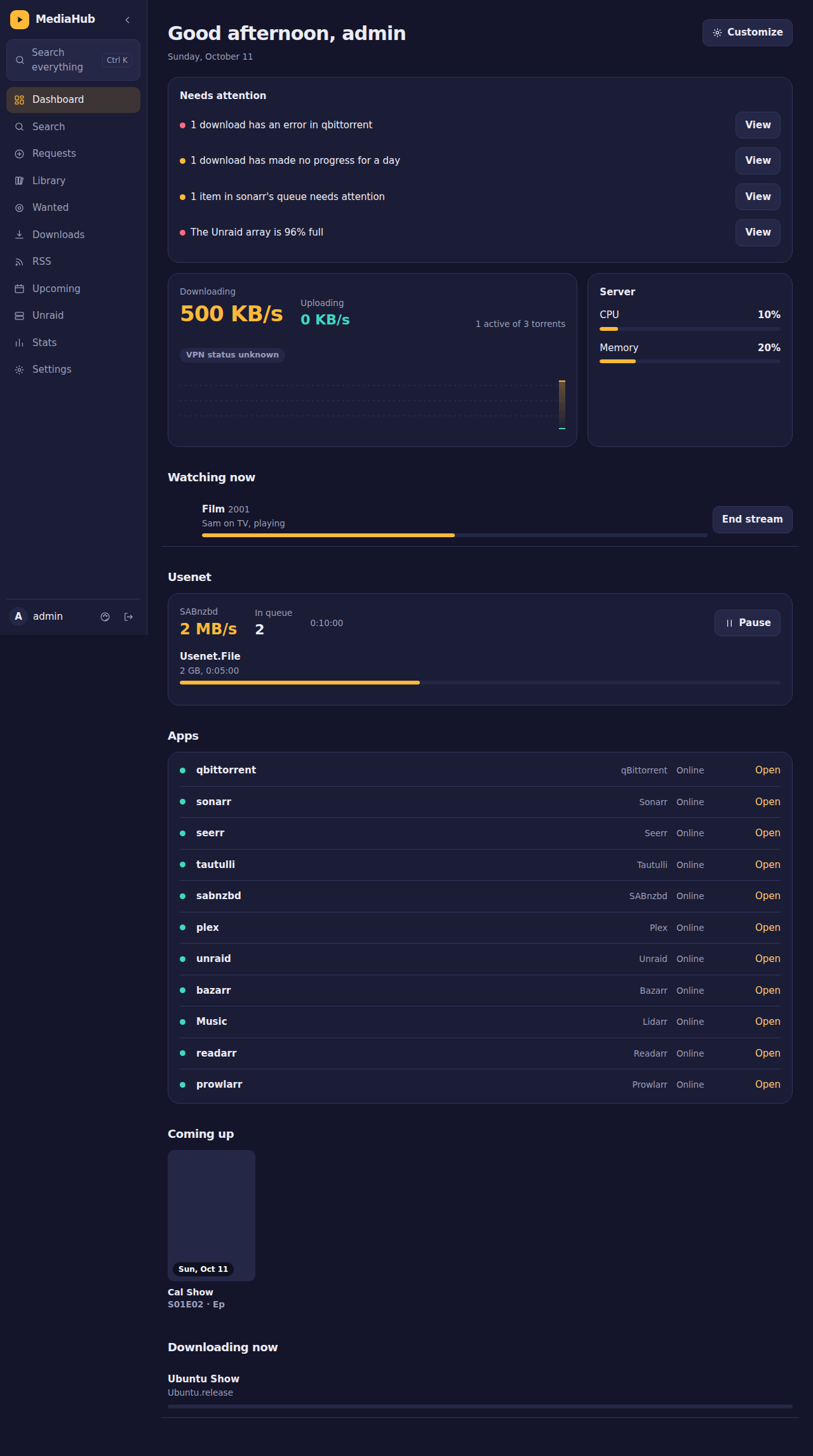Click the Upcoming calendar icon
Screen dimensions: 813x1456
coord(20,289)
